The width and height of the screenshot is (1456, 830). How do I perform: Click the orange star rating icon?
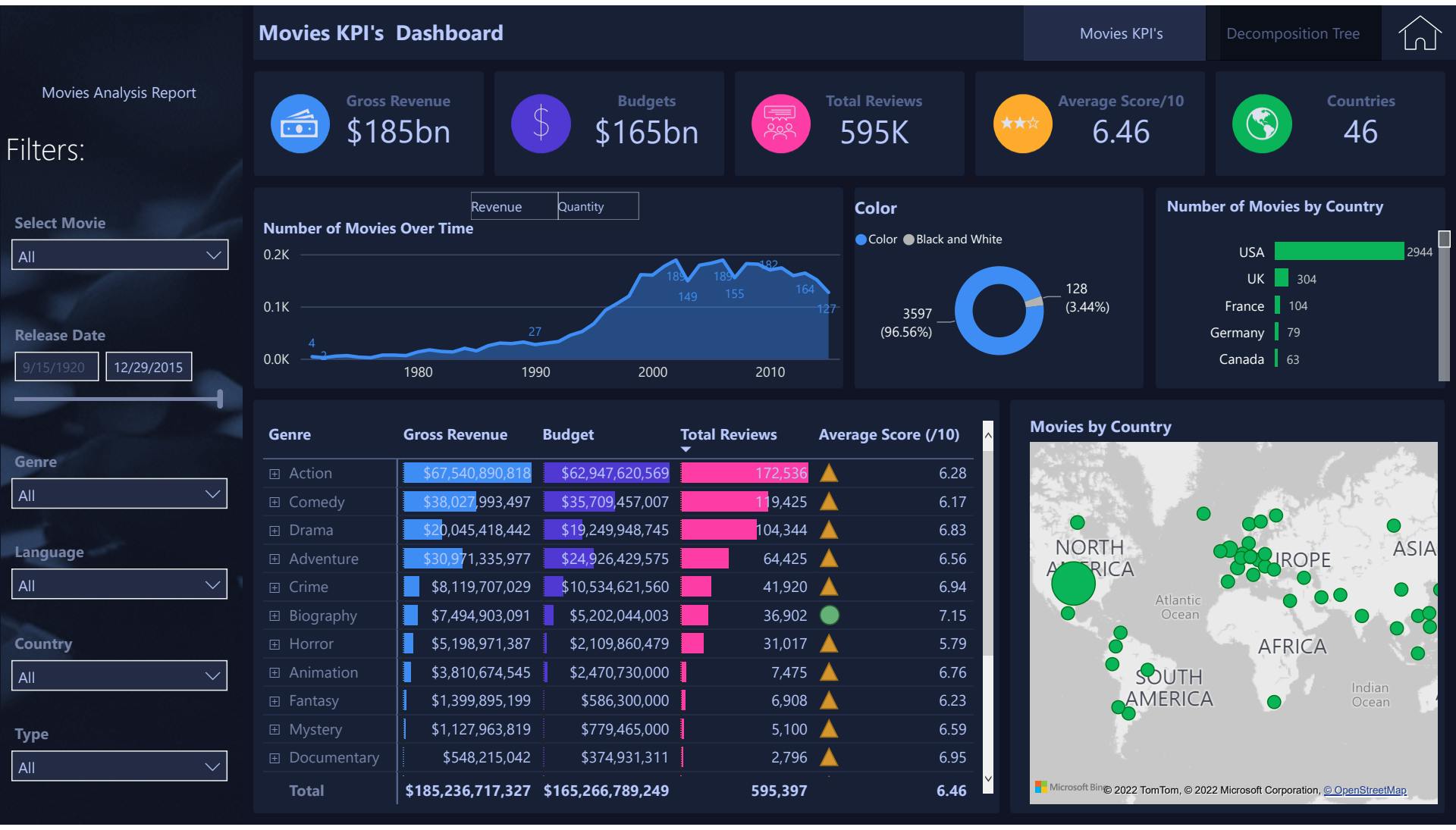point(1022,124)
